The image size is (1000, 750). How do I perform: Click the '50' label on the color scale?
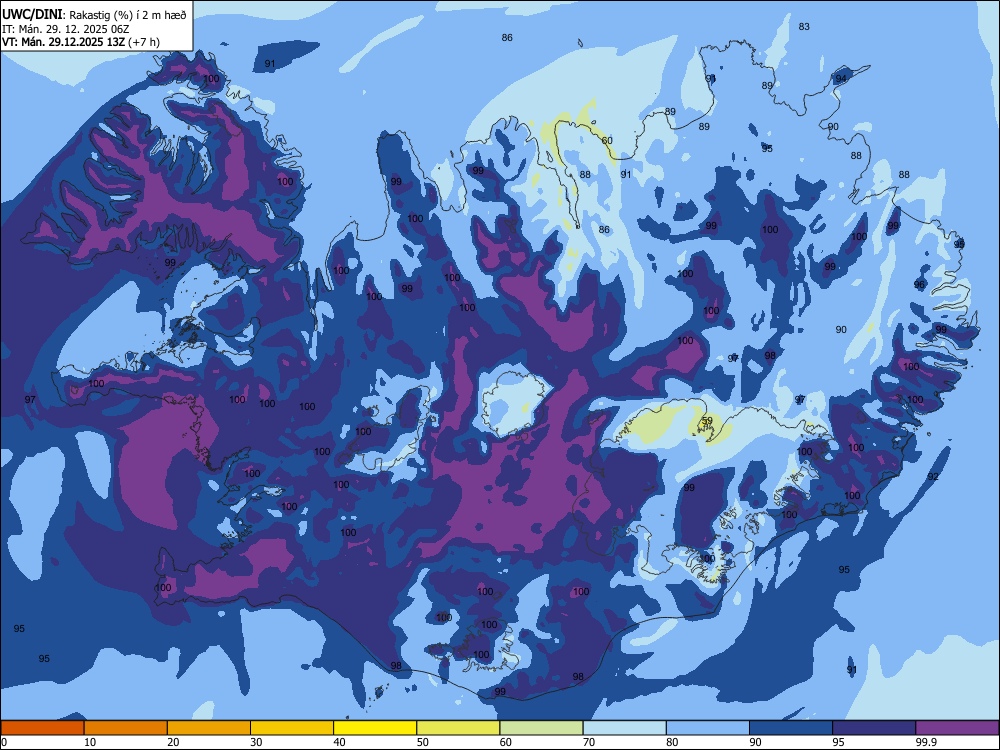click(x=423, y=742)
